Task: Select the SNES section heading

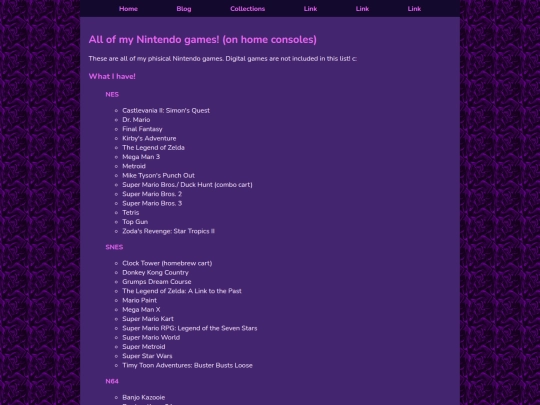Action: [x=114, y=247]
